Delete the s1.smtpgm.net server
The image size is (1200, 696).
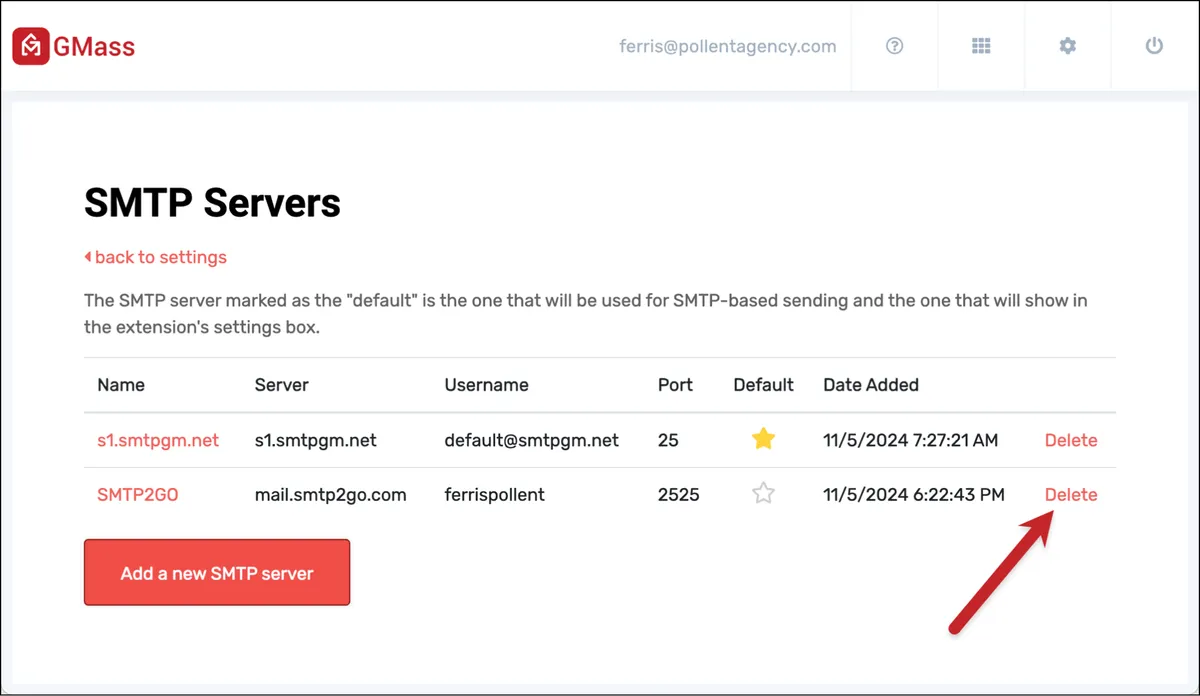click(1071, 440)
